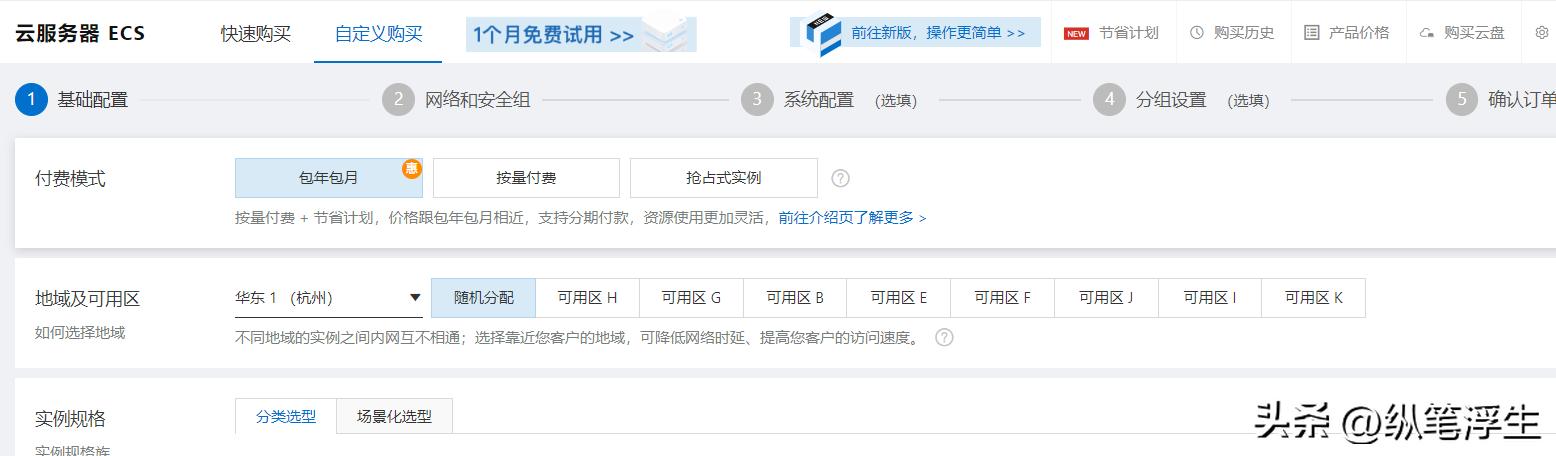1556x456 pixels.
Task: Click the cloud disk icon beside 购买云盘
Action: (x=1427, y=33)
